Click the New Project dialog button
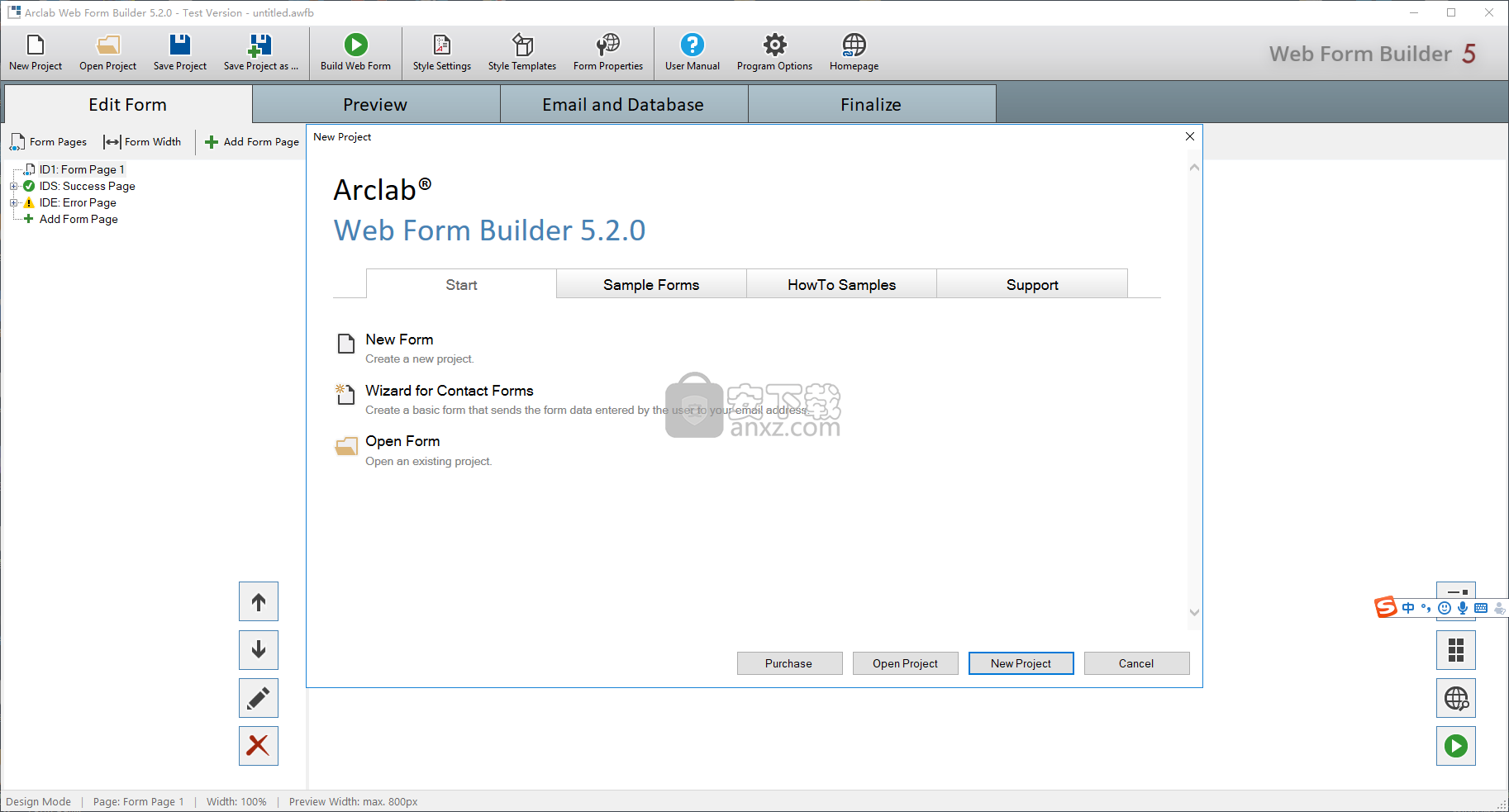The width and height of the screenshot is (1509, 812). pyautogui.click(x=1021, y=663)
